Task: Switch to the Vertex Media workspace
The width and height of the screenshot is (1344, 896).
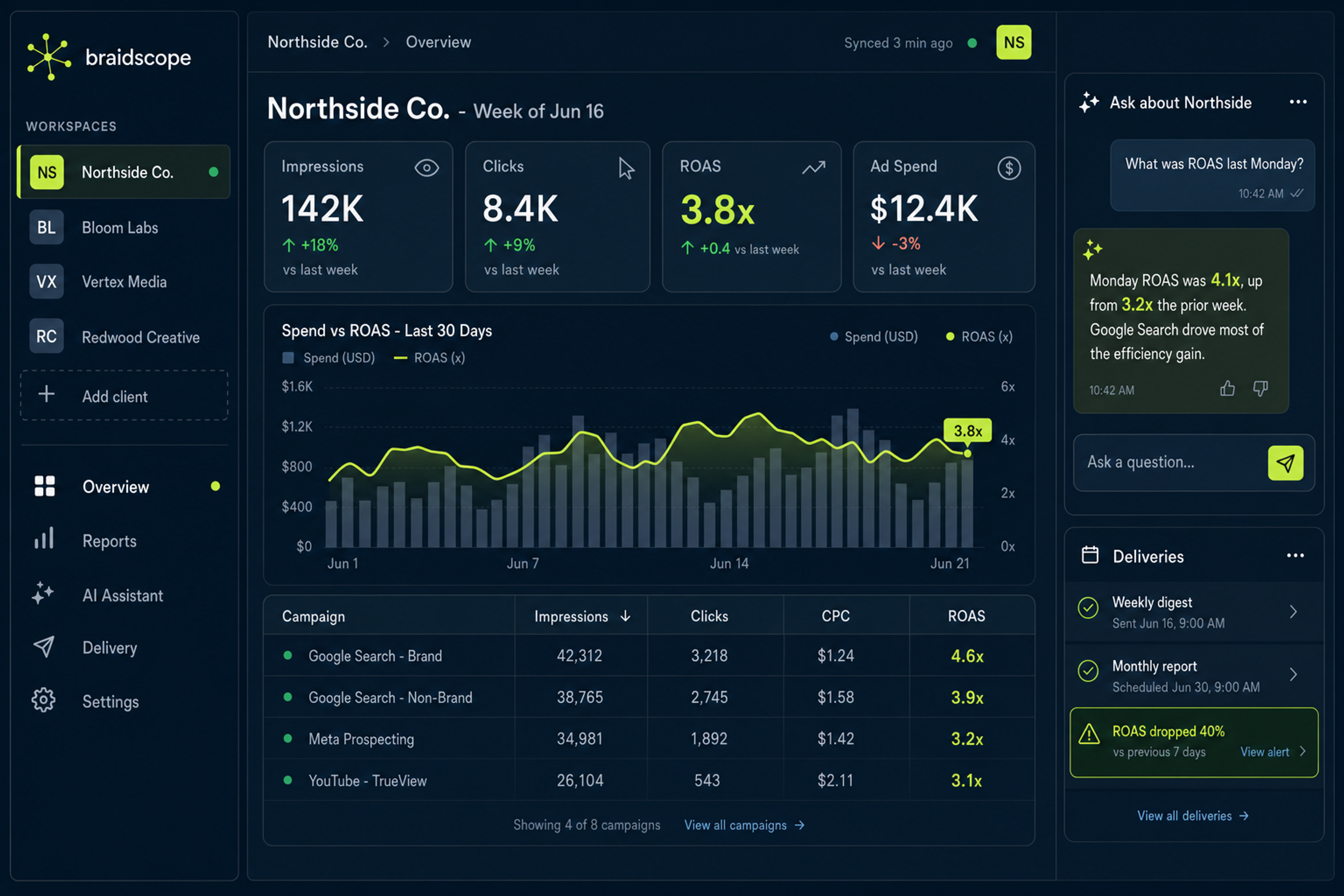Action: pyautogui.click(x=124, y=282)
